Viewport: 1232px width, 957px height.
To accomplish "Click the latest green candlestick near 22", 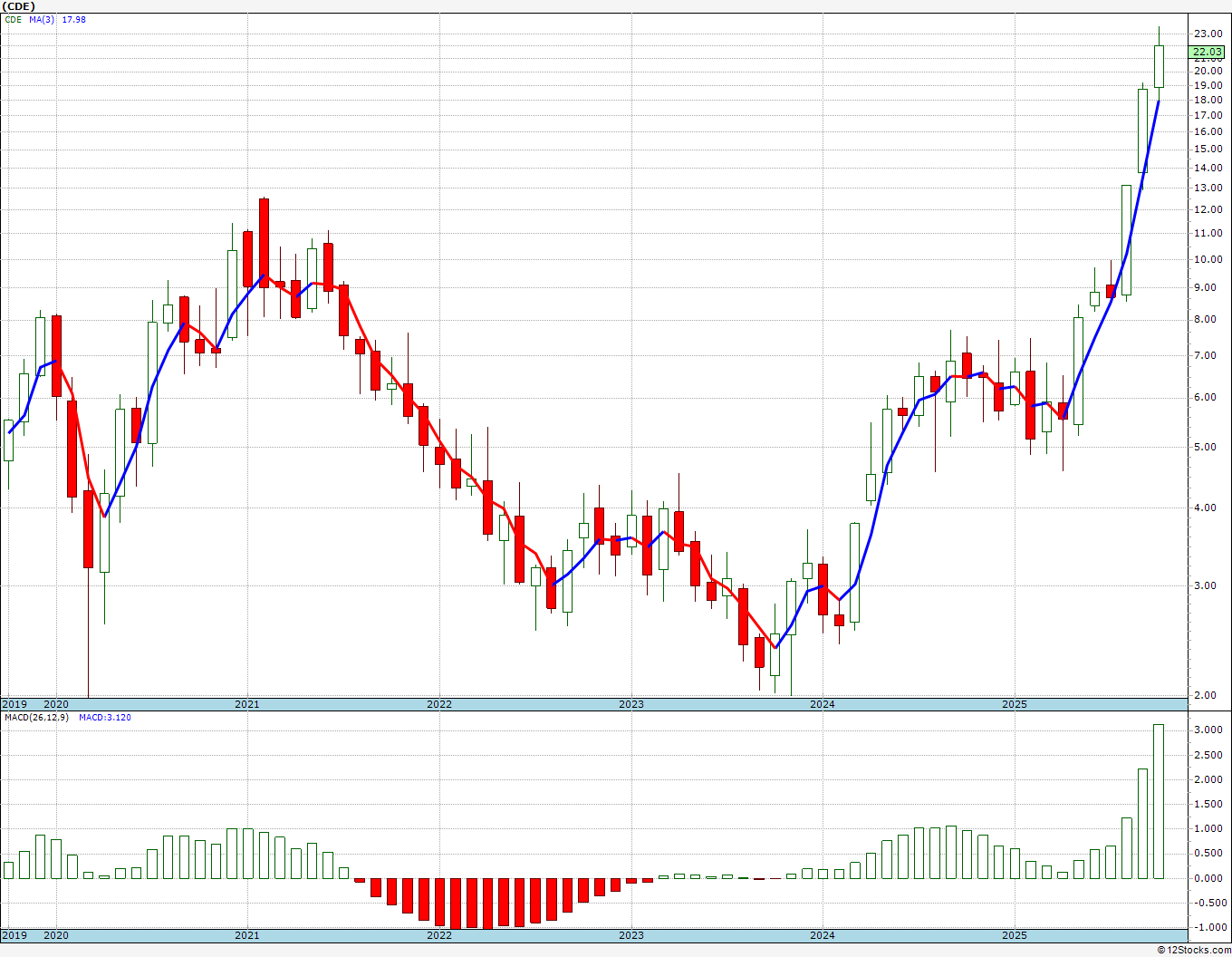I will [1159, 66].
